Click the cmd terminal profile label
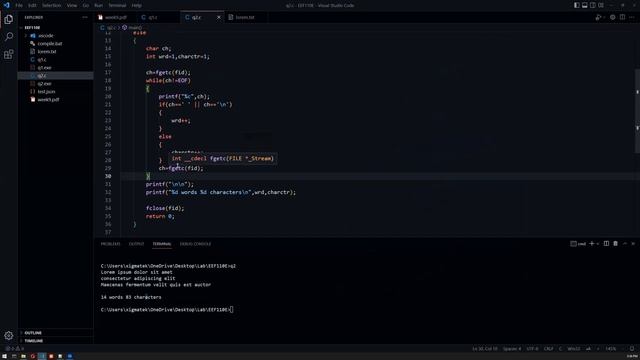 578,244
